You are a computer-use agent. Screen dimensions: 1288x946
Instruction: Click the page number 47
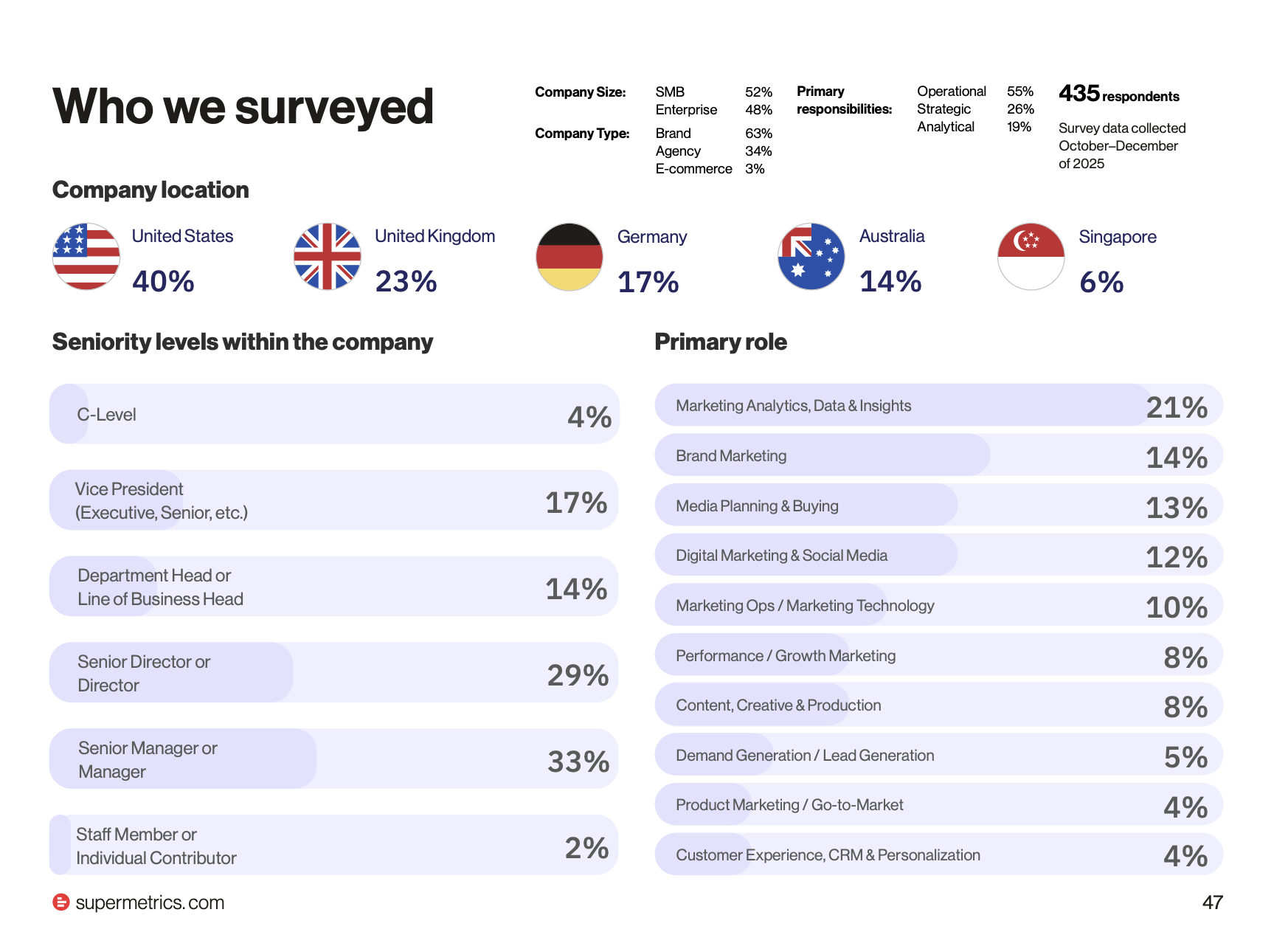[x=1213, y=902]
